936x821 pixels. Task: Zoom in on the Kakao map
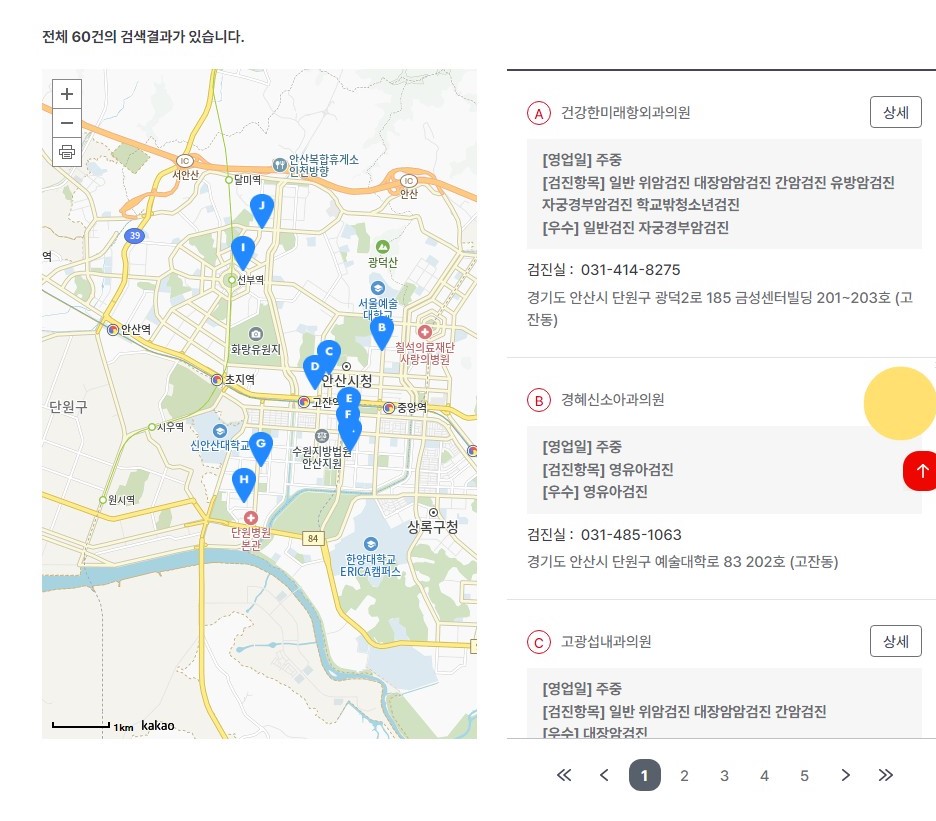coord(66,93)
